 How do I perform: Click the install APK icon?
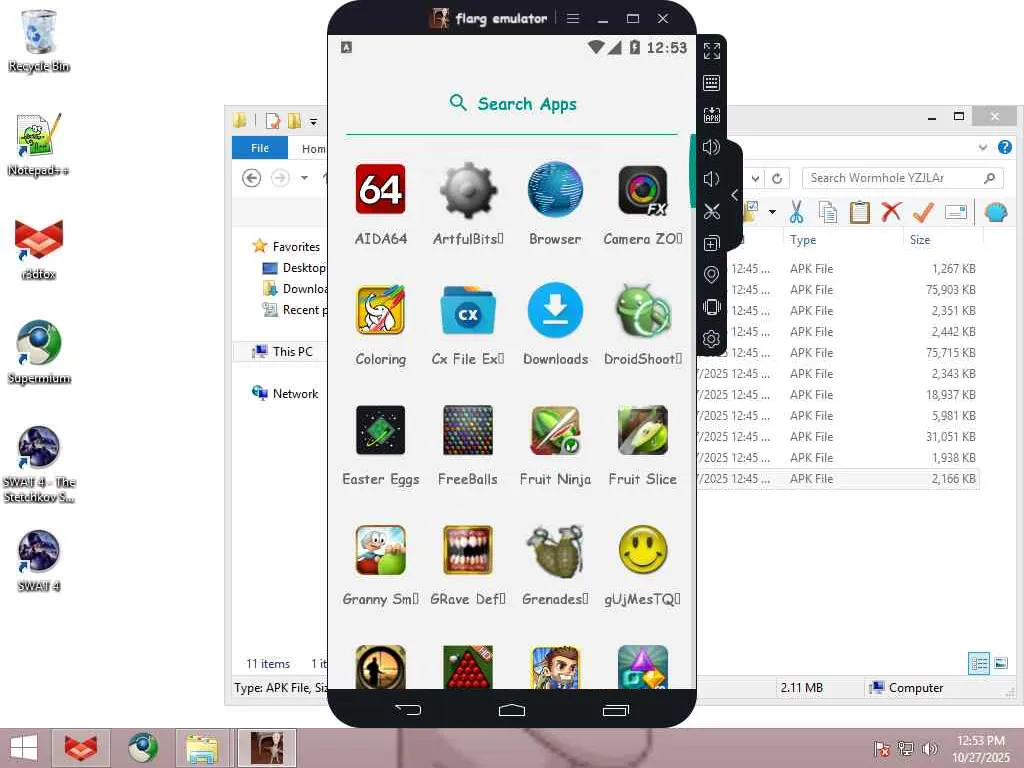coord(712,115)
